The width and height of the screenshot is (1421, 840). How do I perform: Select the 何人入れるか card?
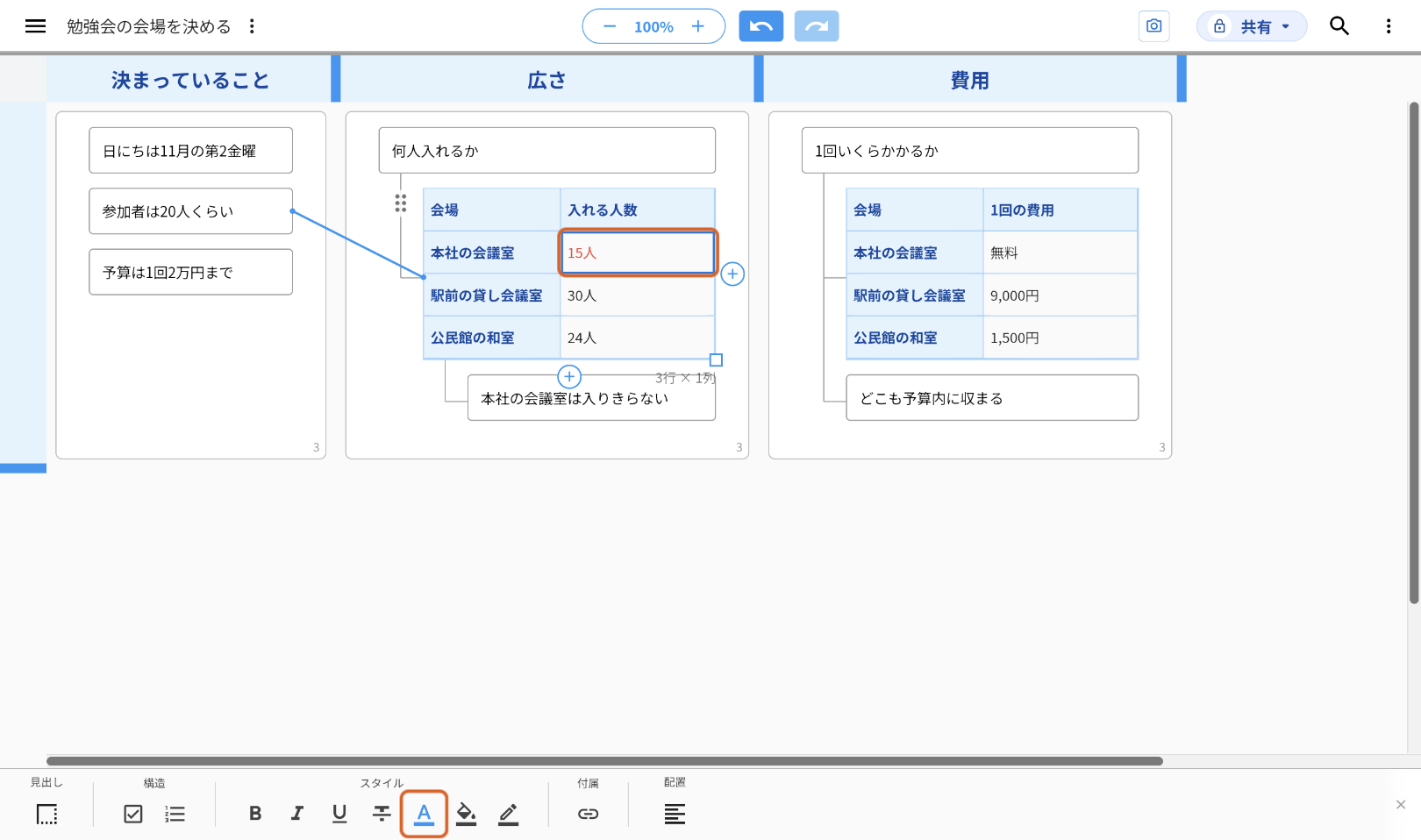547,151
